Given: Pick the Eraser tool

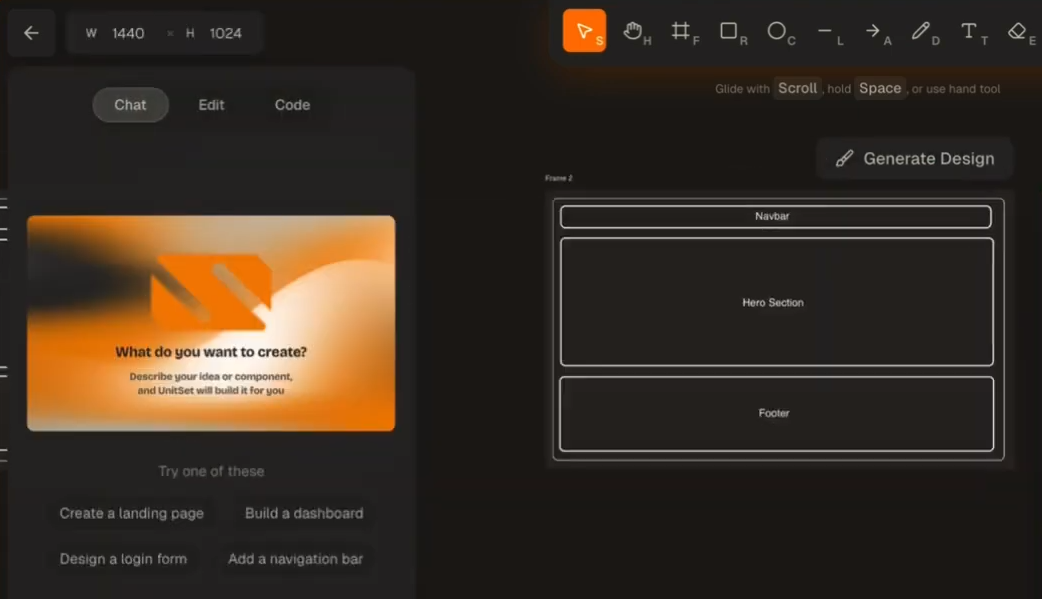Looking at the screenshot, I should (1018, 32).
